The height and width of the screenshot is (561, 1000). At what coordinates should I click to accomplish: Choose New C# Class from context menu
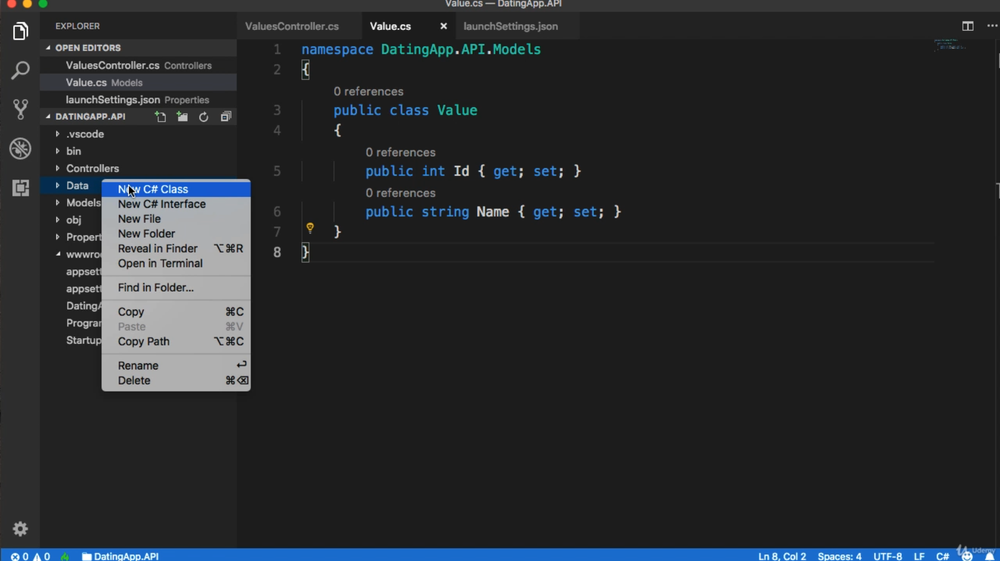coord(176,189)
